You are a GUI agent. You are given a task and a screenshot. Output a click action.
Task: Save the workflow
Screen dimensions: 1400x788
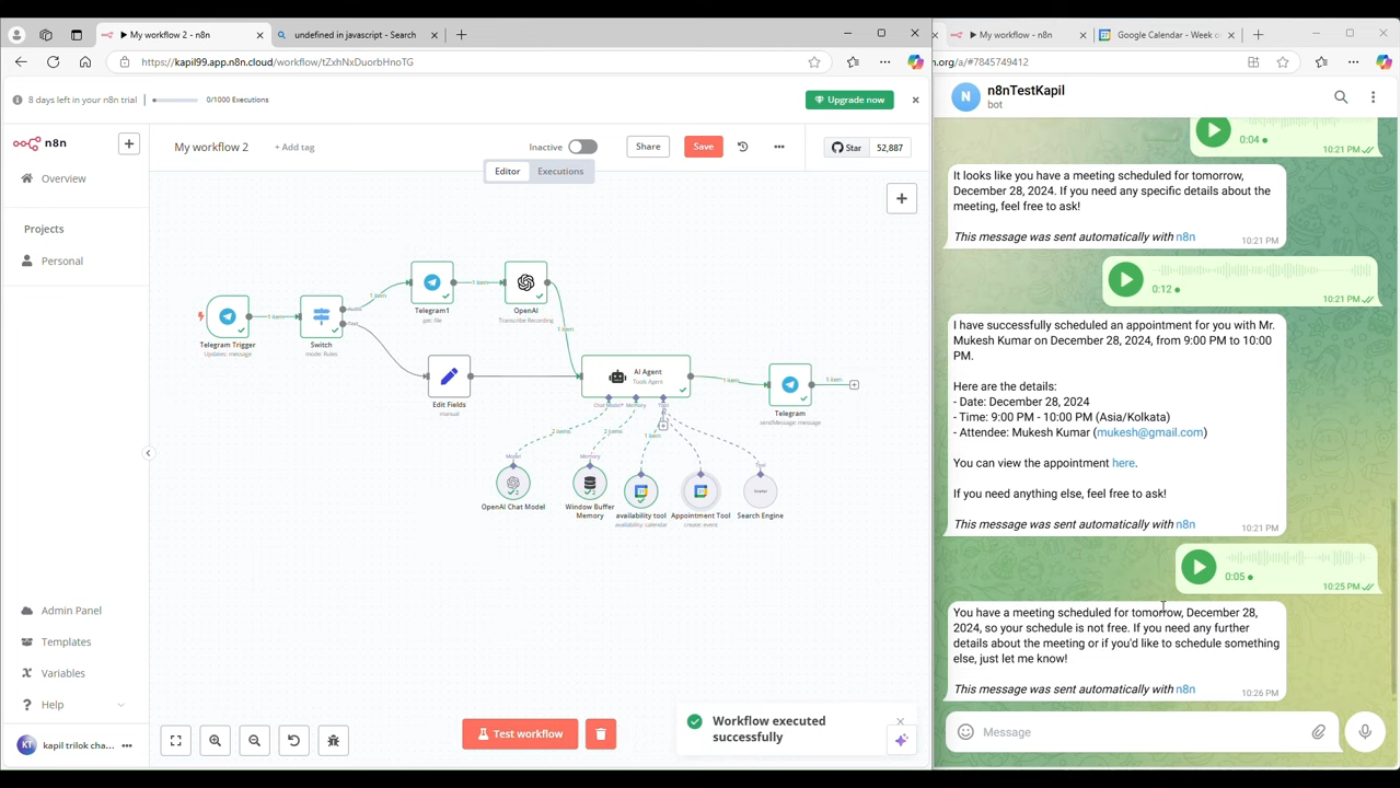point(704,147)
